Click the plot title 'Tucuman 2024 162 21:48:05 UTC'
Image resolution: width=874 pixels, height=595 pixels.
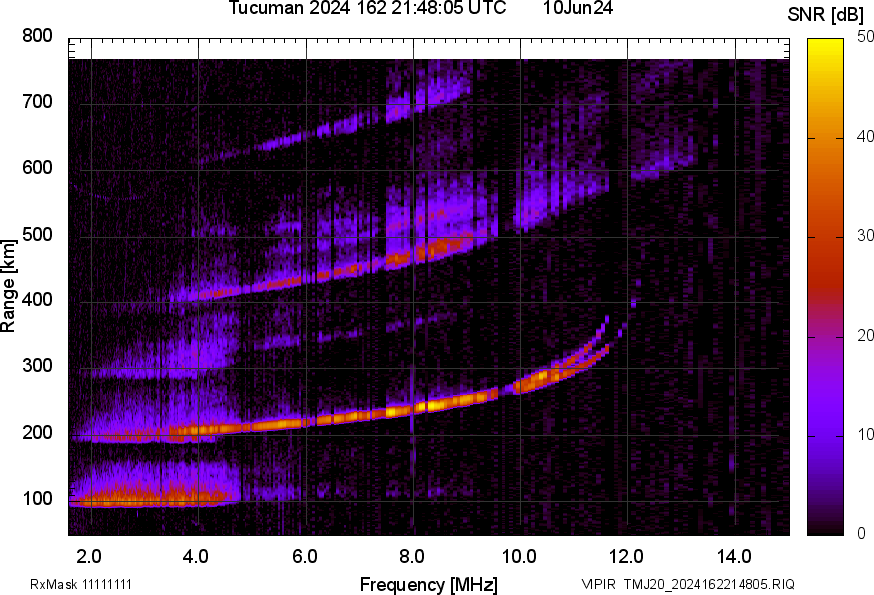367,8
